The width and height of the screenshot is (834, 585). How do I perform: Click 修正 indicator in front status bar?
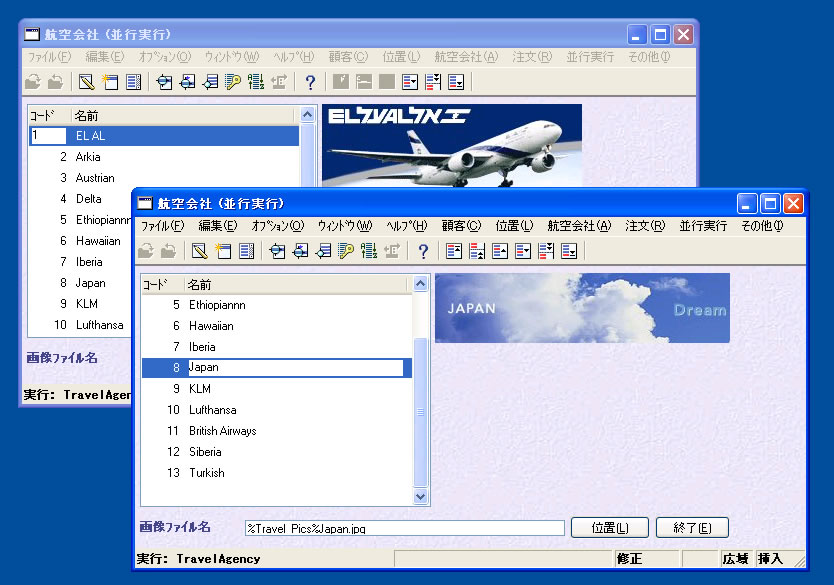(645, 558)
